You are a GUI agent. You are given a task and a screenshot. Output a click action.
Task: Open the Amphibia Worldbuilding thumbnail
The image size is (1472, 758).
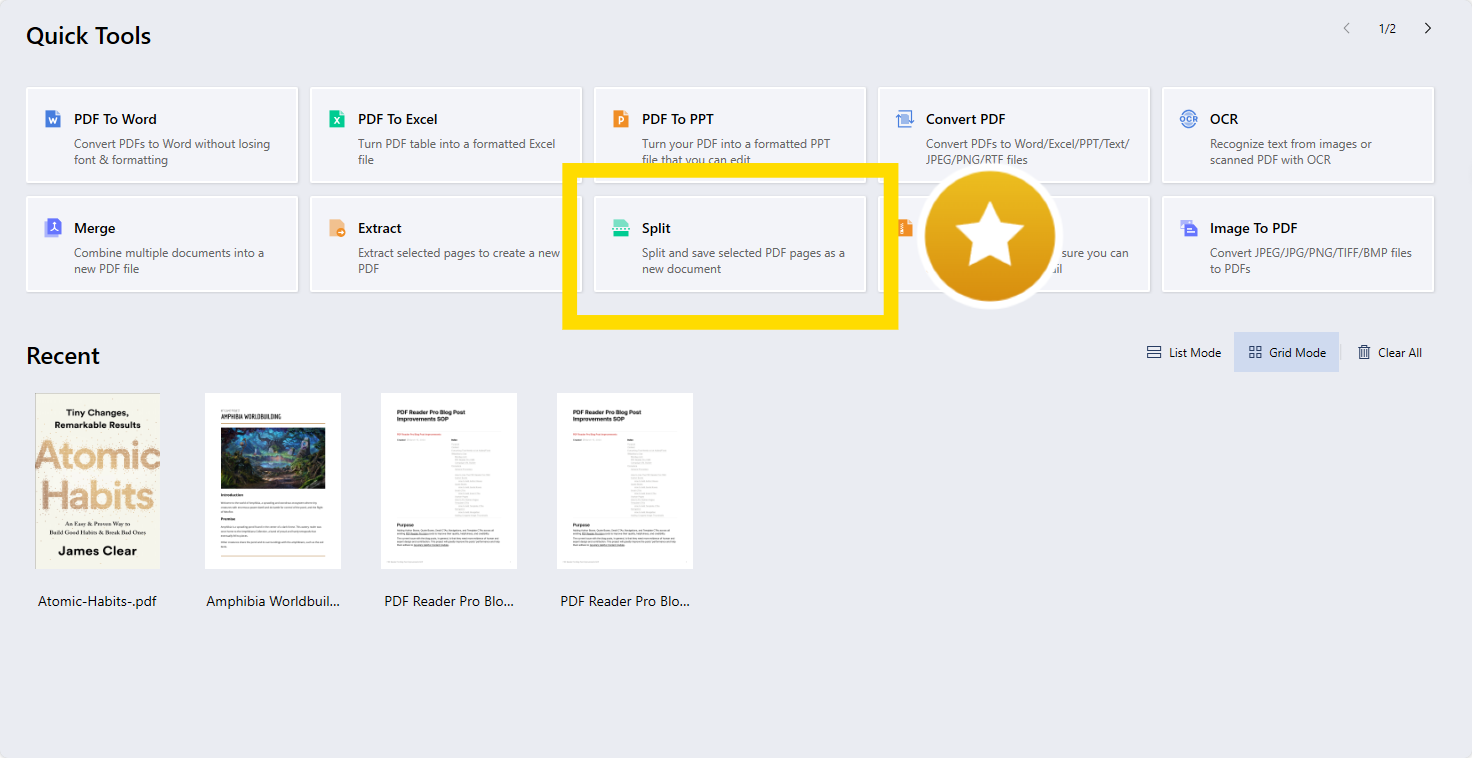click(273, 481)
